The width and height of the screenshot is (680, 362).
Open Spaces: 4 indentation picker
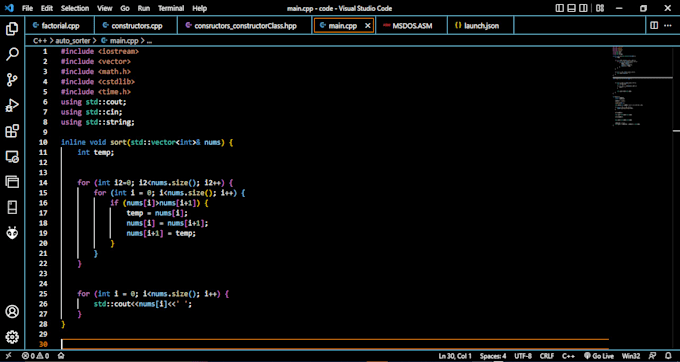tap(493, 356)
